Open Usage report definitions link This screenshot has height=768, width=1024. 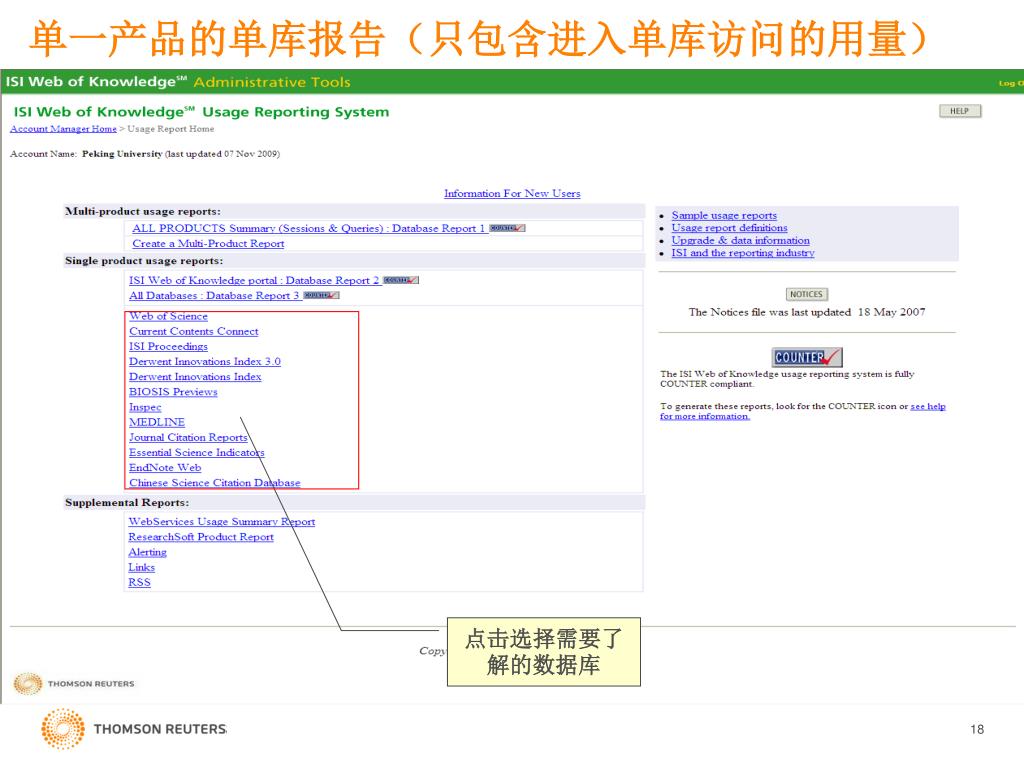pyautogui.click(x=729, y=227)
